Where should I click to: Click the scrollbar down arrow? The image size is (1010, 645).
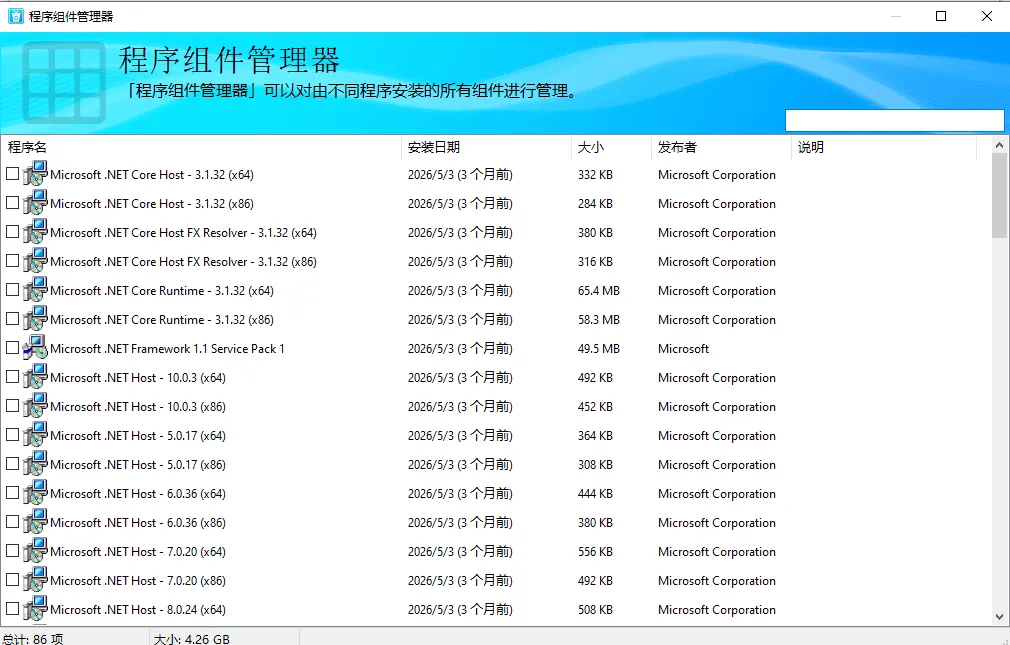coord(999,617)
